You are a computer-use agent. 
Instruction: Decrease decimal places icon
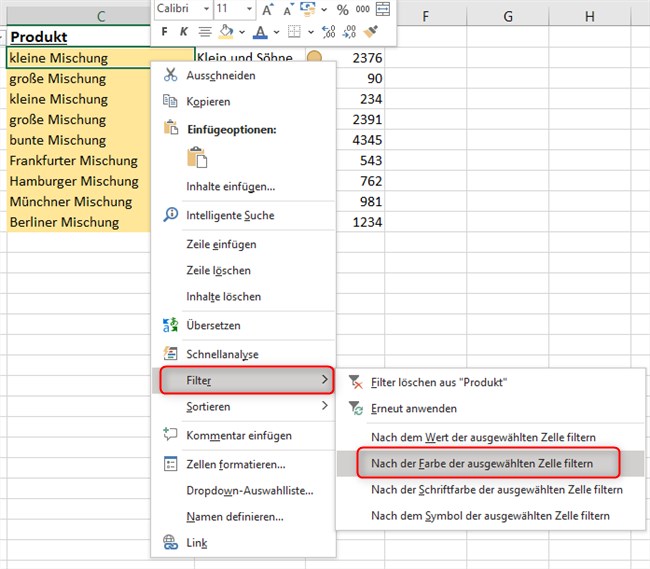tap(349, 31)
